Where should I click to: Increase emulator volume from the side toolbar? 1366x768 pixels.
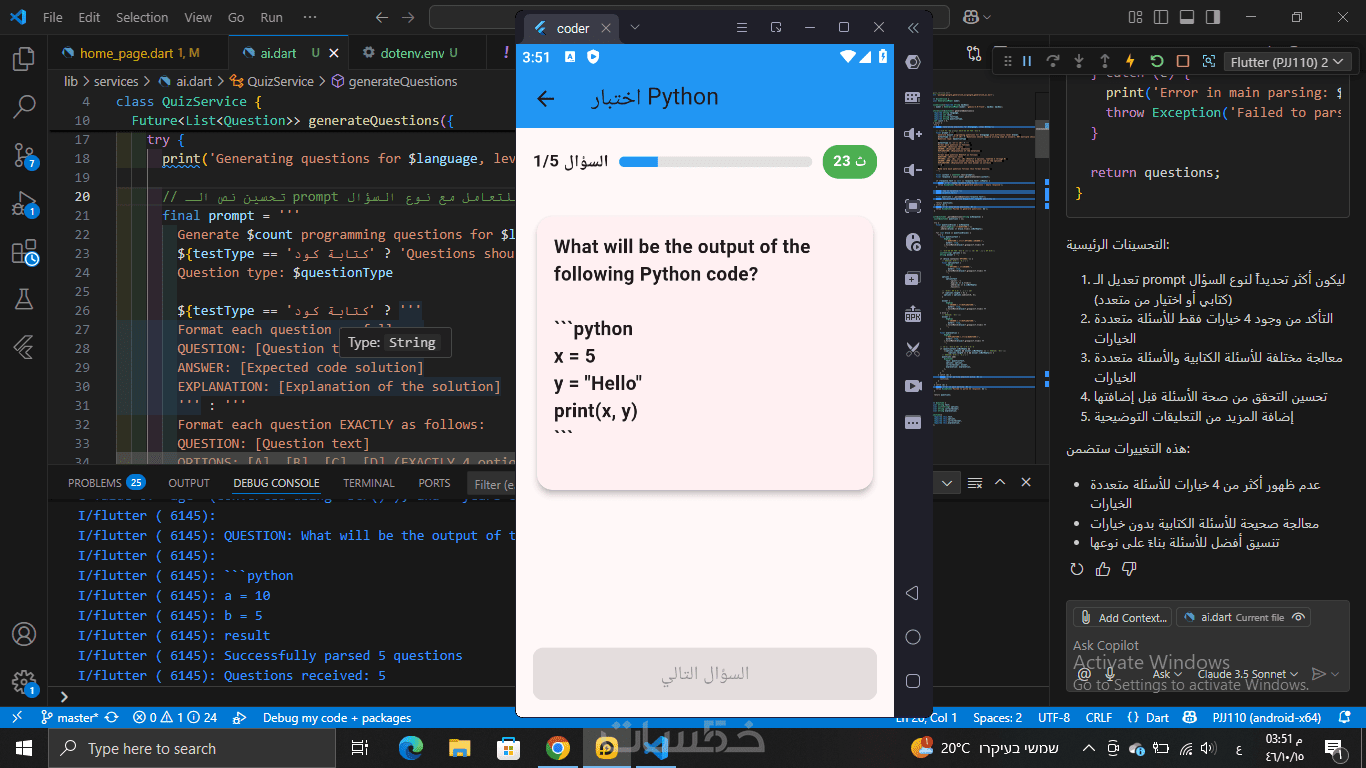pos(912,134)
